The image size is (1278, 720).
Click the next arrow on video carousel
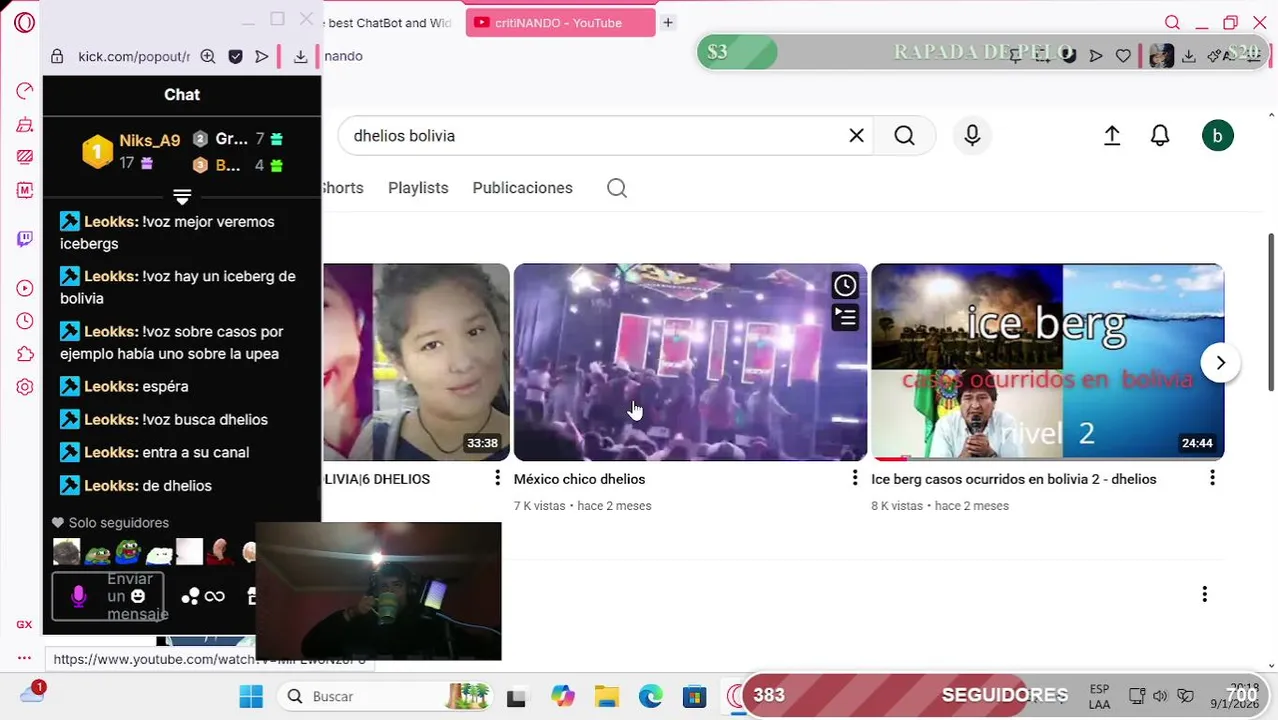click(1220, 362)
